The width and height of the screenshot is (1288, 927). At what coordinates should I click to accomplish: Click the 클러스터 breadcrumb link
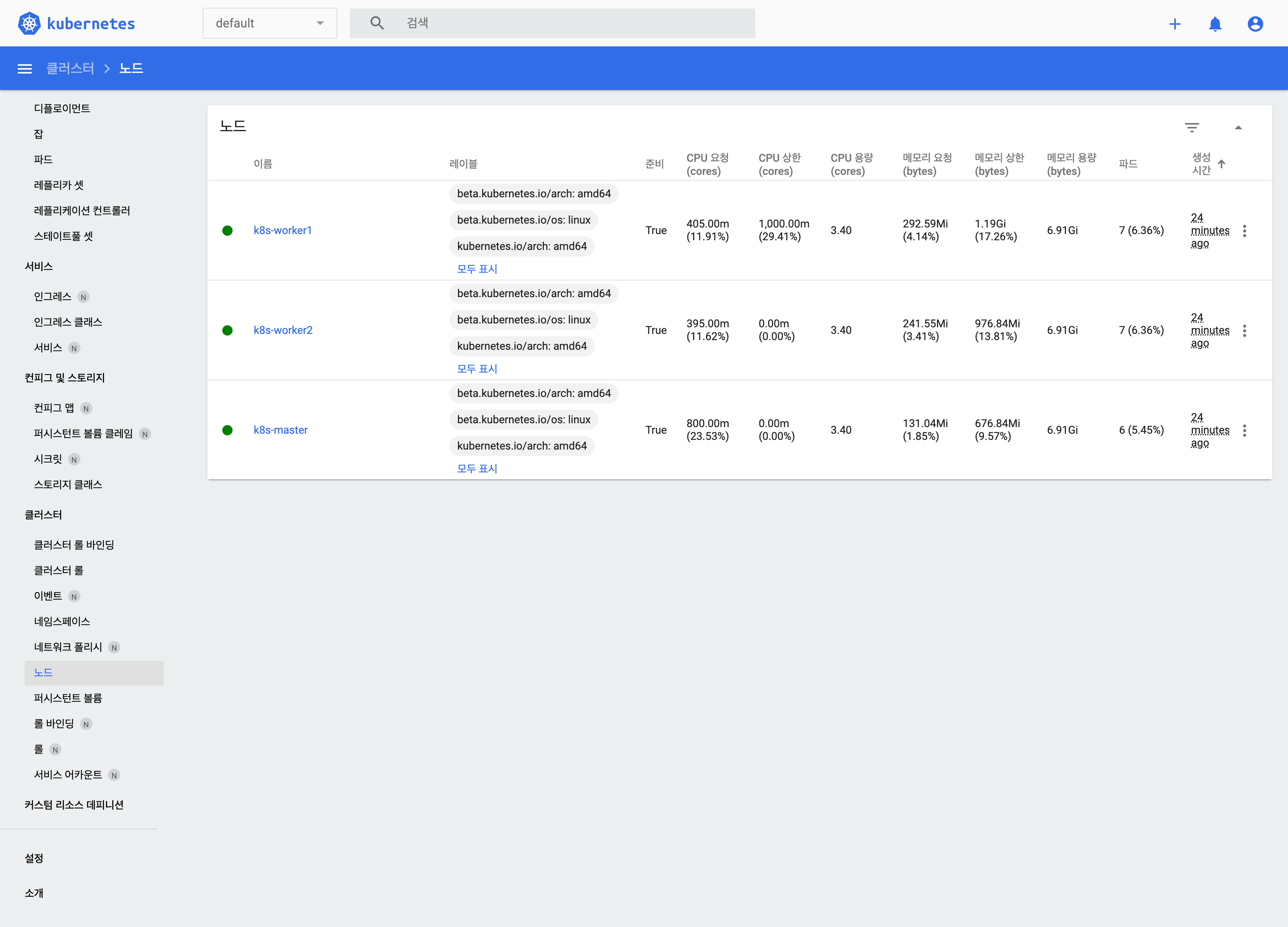click(70, 68)
